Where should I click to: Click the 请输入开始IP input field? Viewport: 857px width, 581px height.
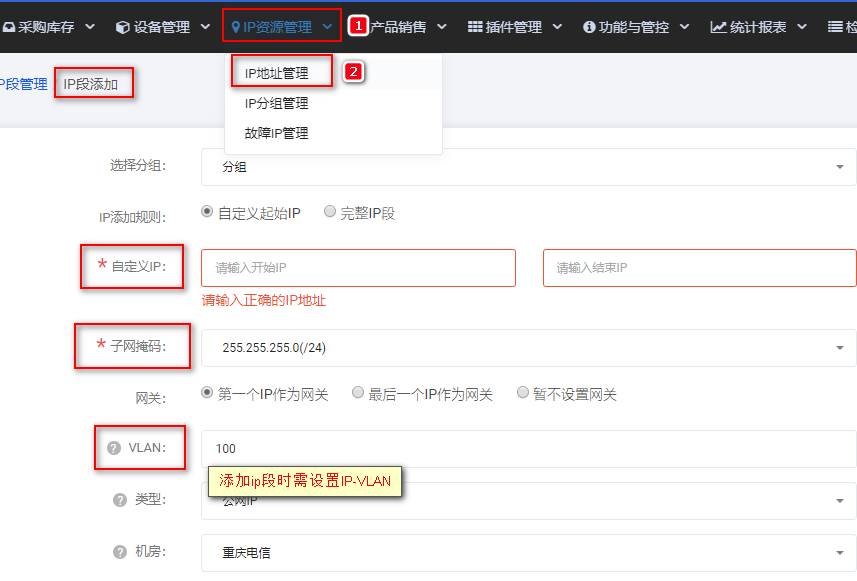pyautogui.click(x=359, y=268)
